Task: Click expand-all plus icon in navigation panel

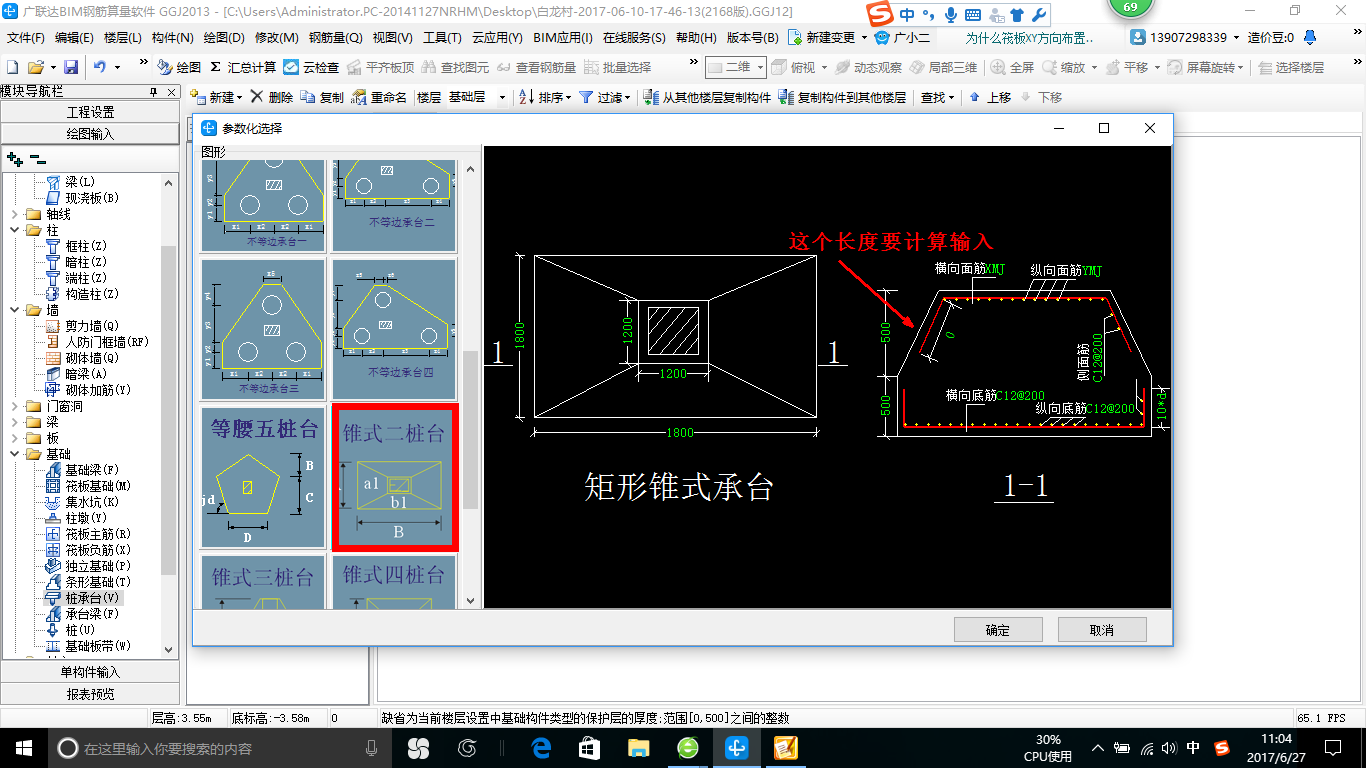Action: coord(14,158)
